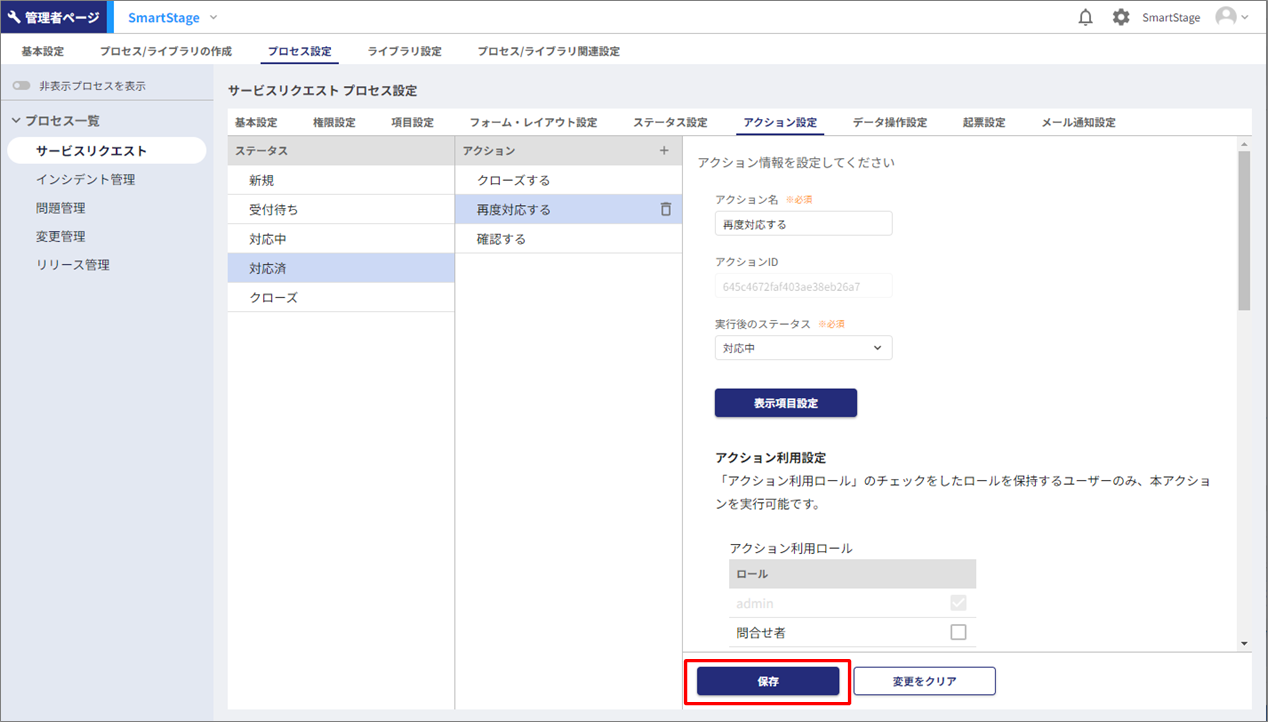1268x722 pixels.
Task: Toggle 非表示プロセスを表示 switch
Action: point(22,86)
